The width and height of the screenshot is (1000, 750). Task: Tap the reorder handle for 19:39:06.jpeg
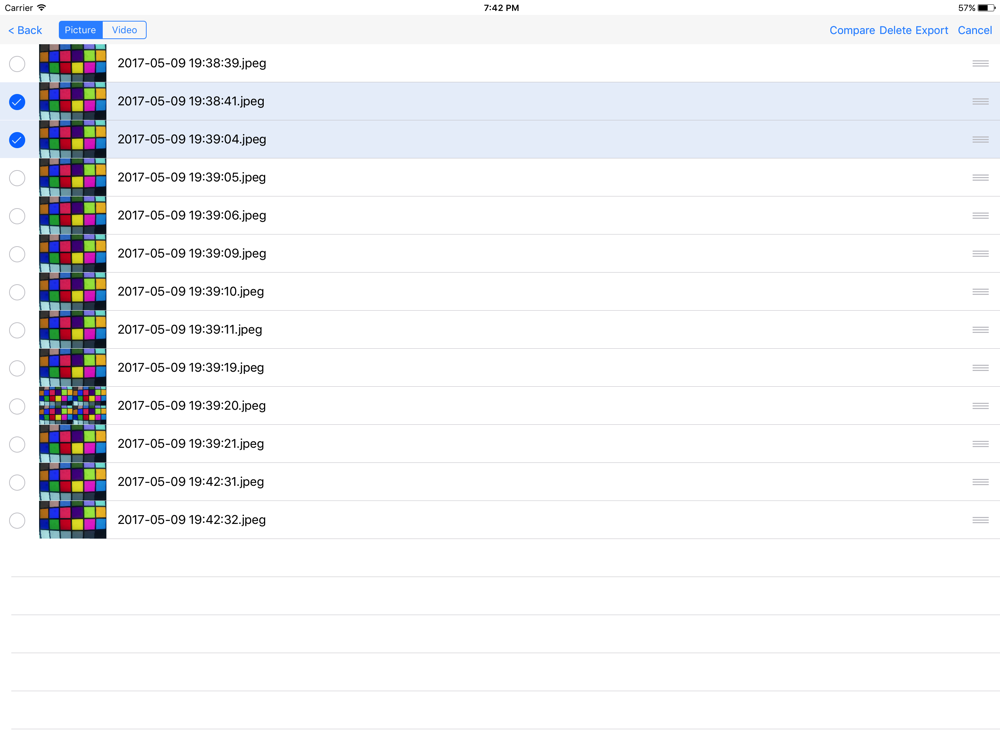click(980, 216)
